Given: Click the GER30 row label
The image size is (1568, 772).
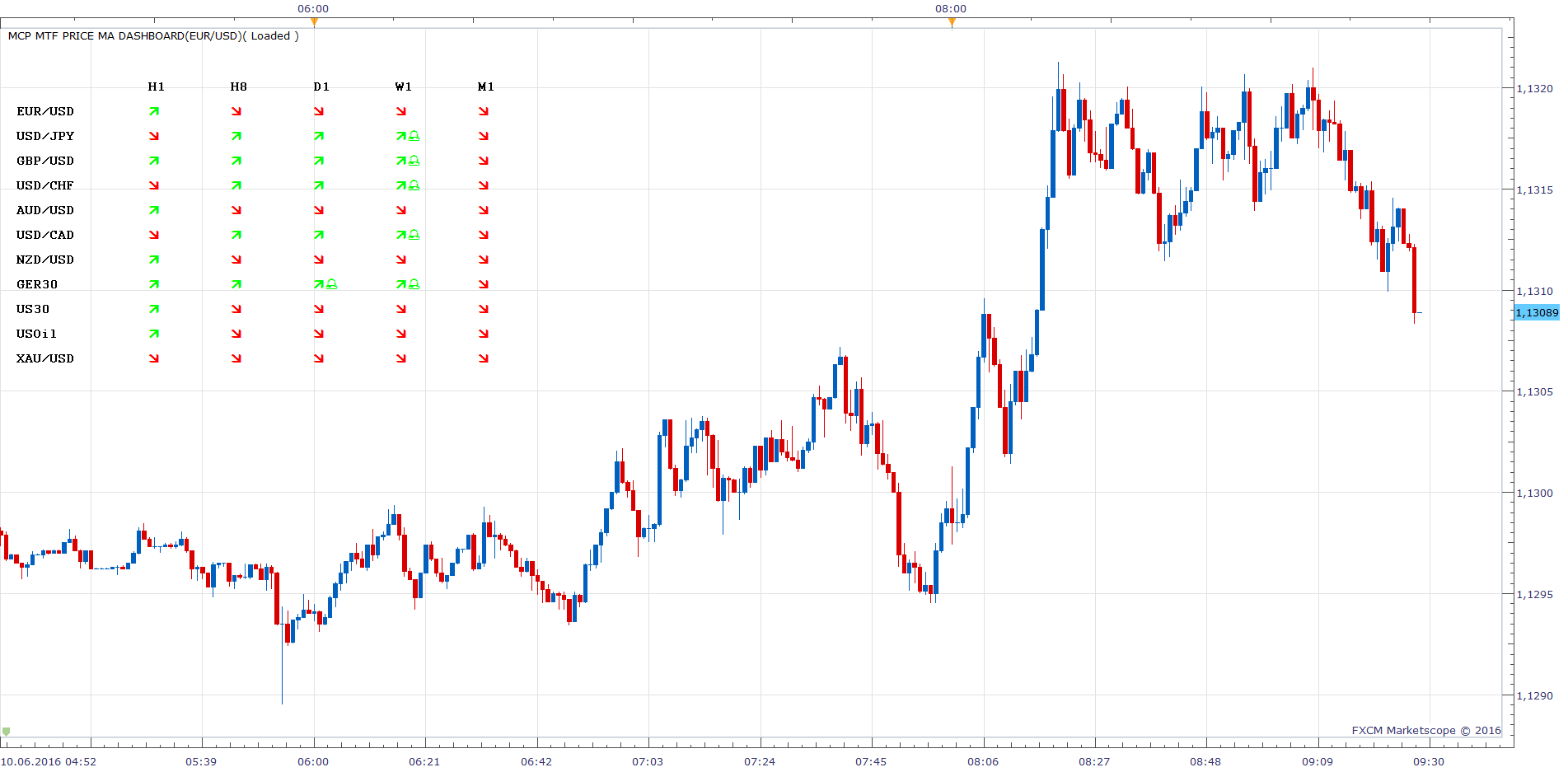Looking at the screenshot, I should [x=37, y=284].
